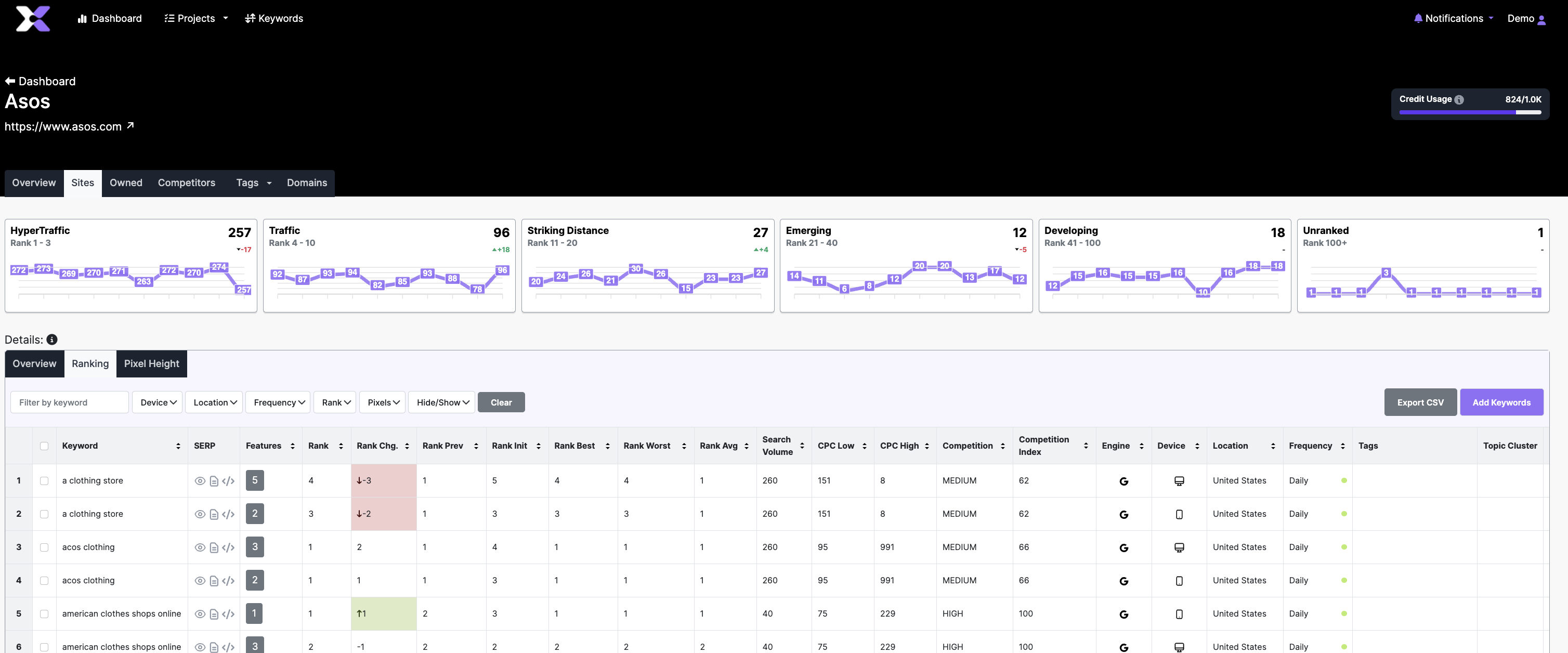This screenshot has height=653, width=1568.
Task: Click the X logo icon in header
Action: pyautogui.click(x=33, y=18)
